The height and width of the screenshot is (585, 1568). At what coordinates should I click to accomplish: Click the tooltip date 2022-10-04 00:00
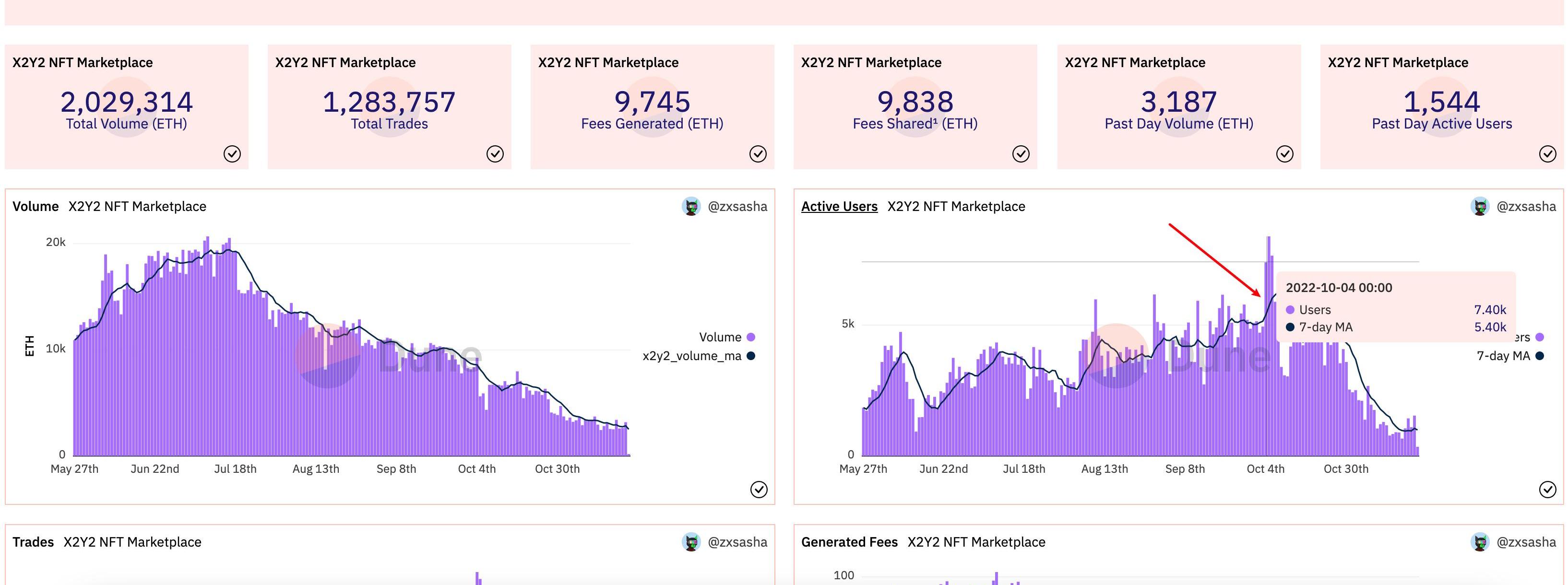[x=1339, y=288]
